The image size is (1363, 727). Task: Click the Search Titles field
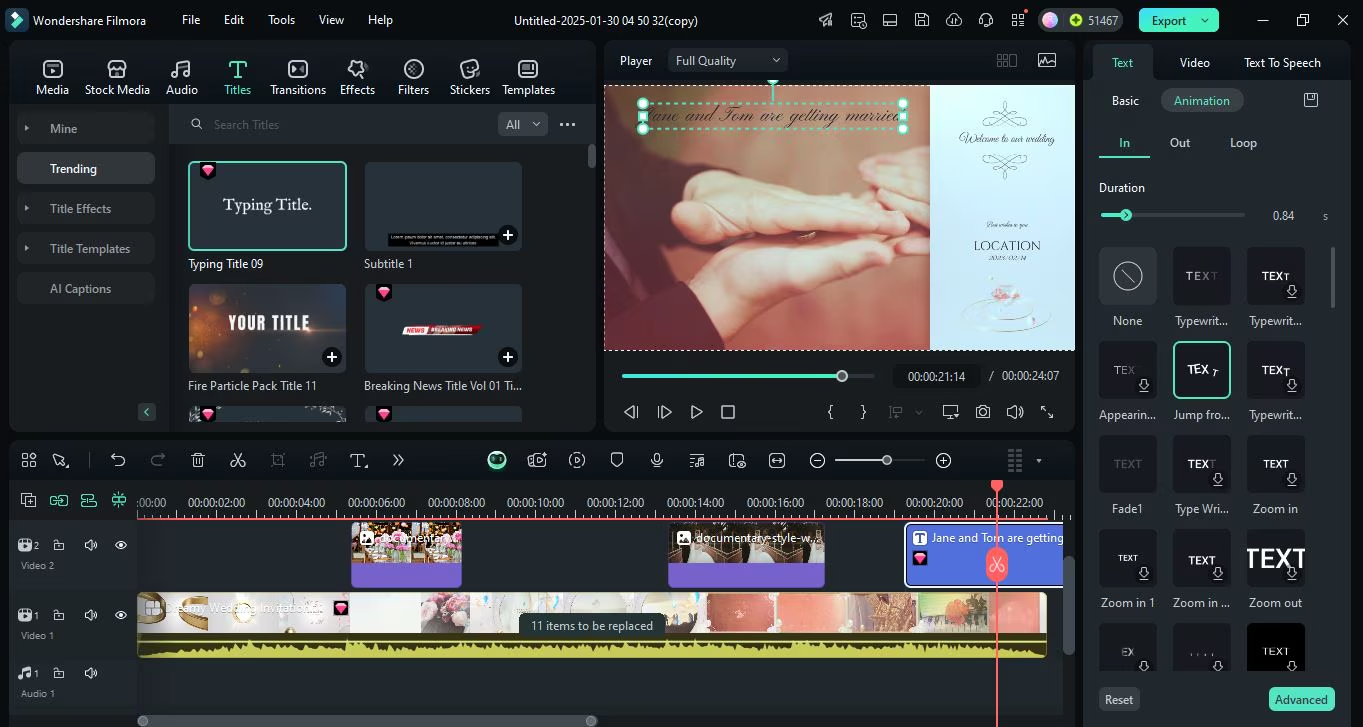pyautogui.click(x=340, y=125)
